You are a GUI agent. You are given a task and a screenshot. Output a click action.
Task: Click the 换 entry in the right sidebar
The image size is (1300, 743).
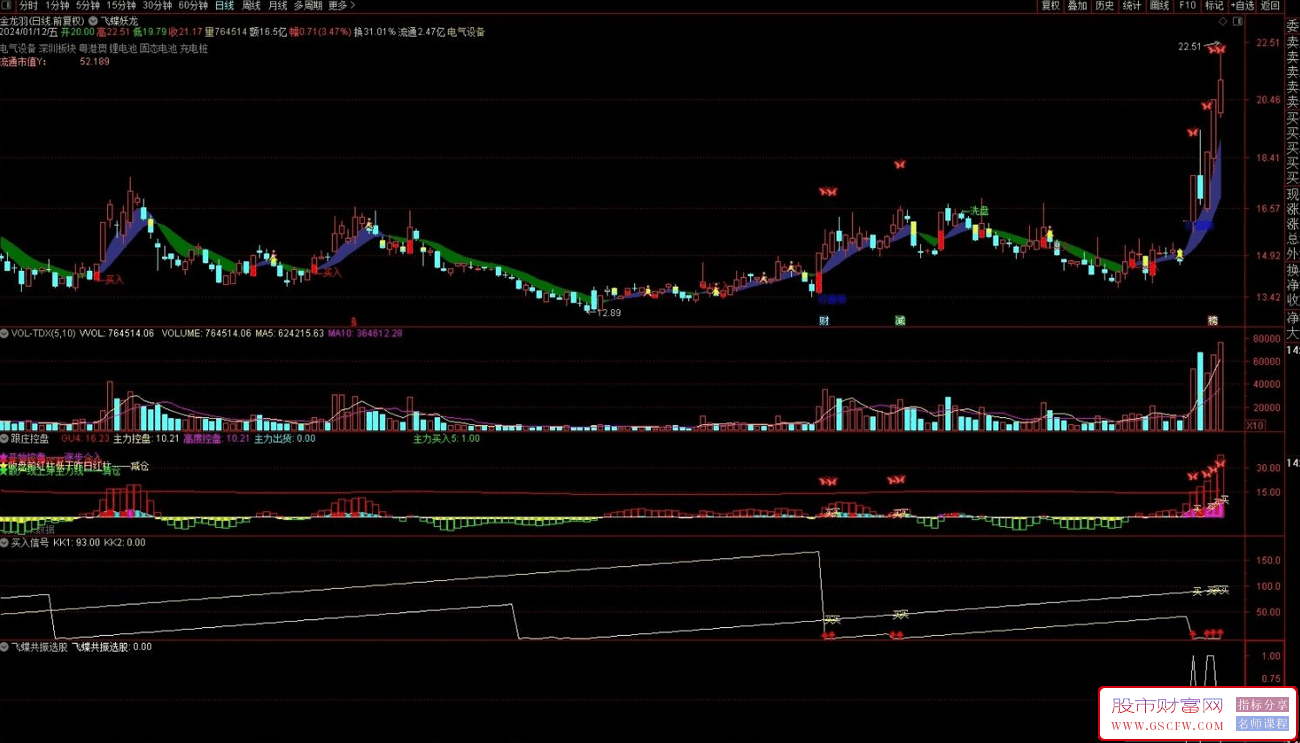pyautogui.click(x=1291, y=270)
